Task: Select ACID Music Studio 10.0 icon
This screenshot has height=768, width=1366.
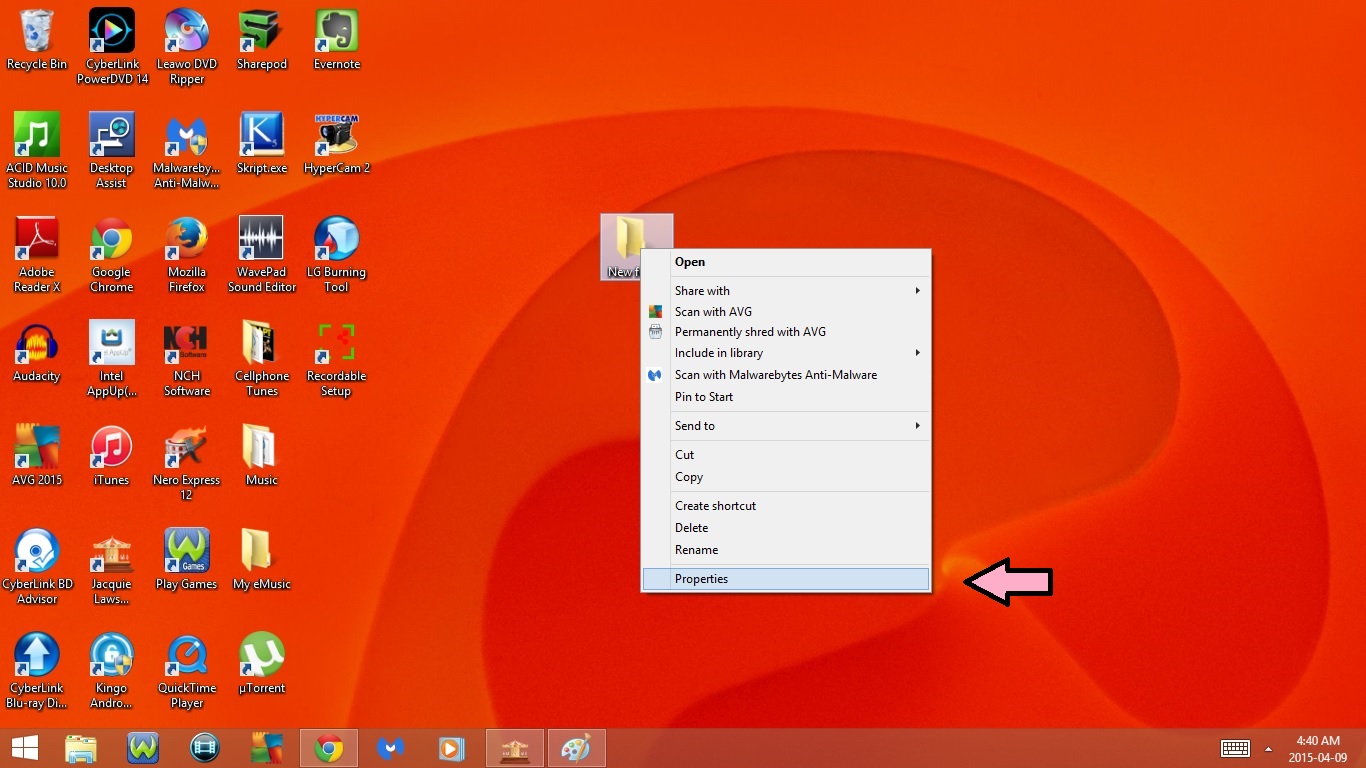Action: pos(37,151)
